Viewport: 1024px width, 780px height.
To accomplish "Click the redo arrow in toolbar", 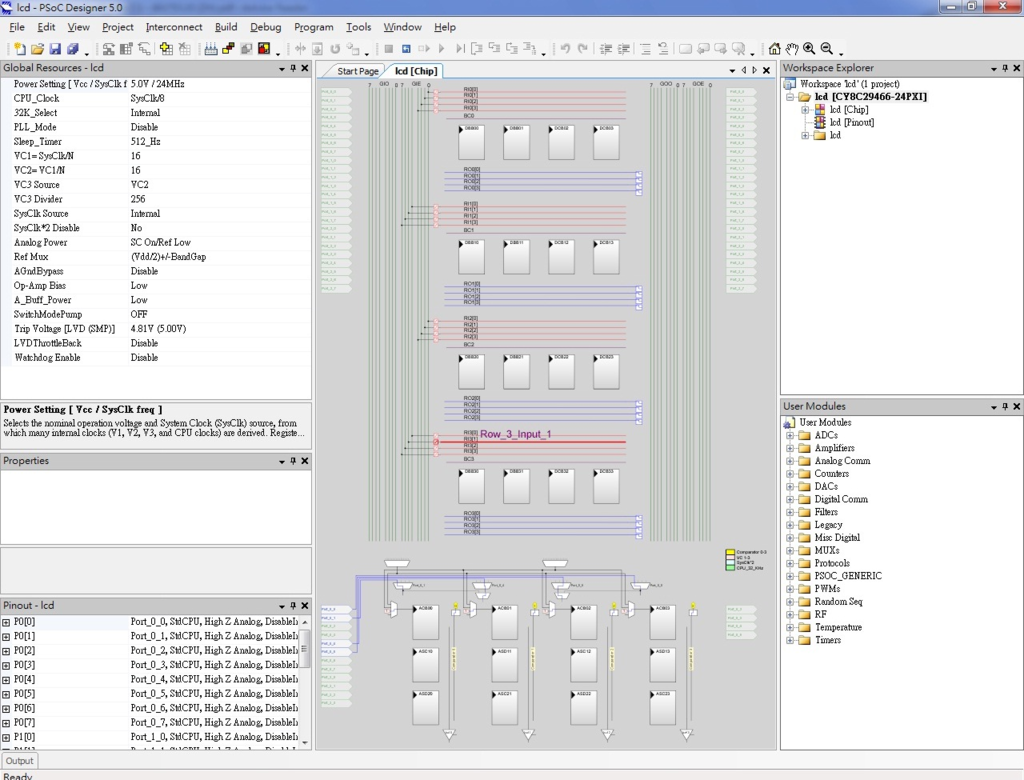I will 583,48.
